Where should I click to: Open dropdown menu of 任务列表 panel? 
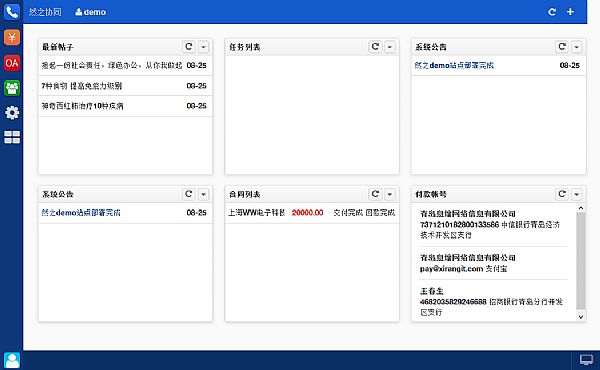pyautogui.click(x=390, y=47)
